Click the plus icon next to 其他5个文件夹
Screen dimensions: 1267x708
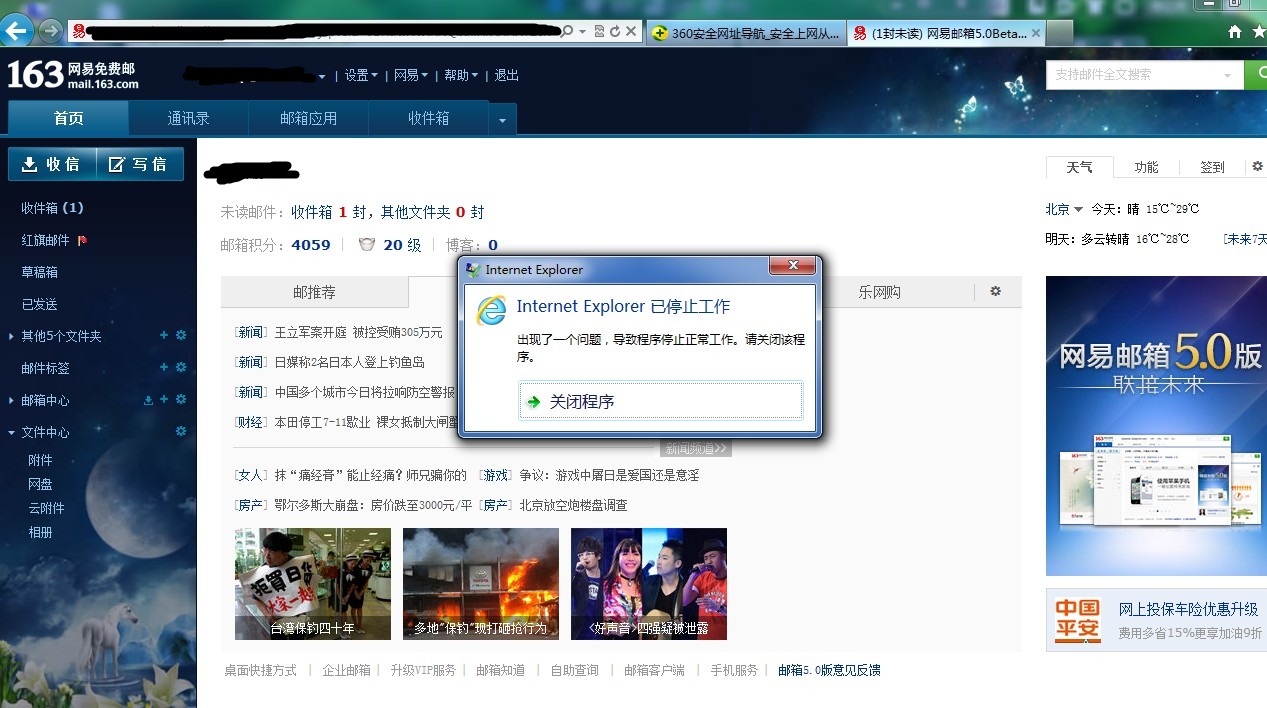[164, 335]
